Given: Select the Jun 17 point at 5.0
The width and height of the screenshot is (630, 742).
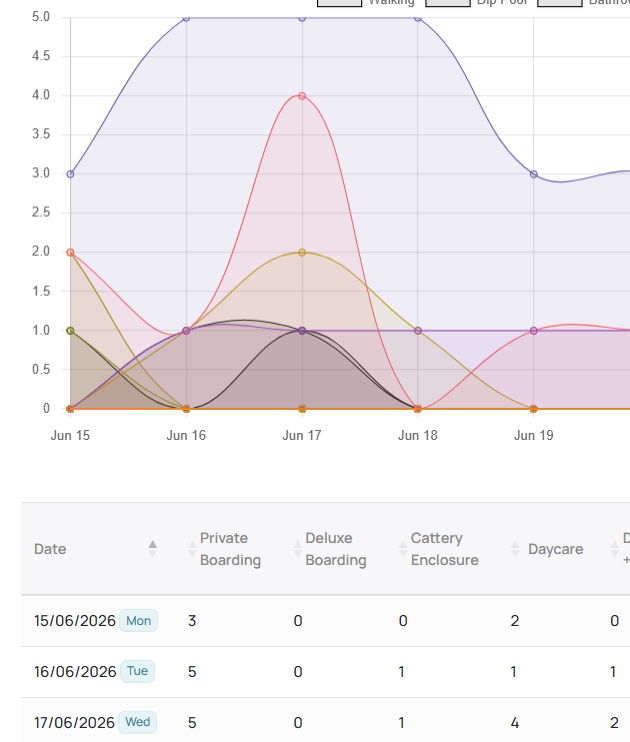Looking at the screenshot, I should coord(302,18).
